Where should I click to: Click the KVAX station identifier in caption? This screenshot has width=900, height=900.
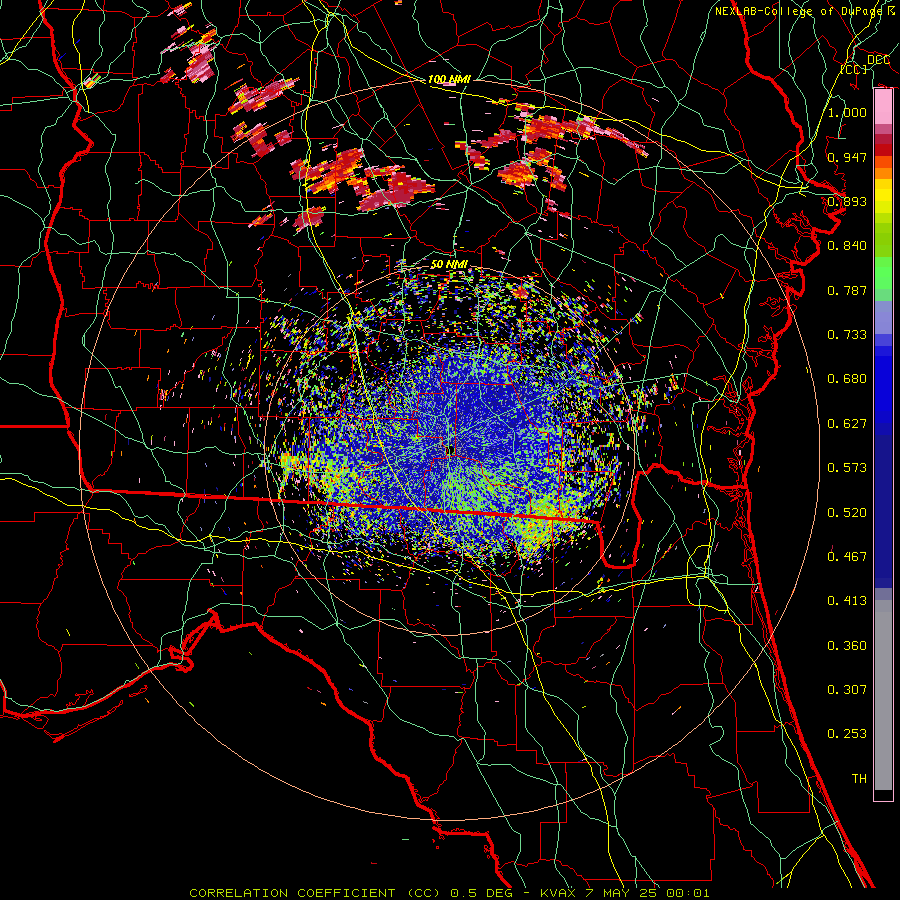click(560, 893)
